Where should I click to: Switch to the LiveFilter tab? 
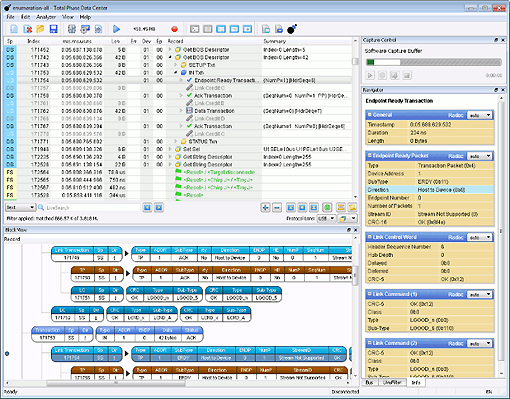point(392,383)
